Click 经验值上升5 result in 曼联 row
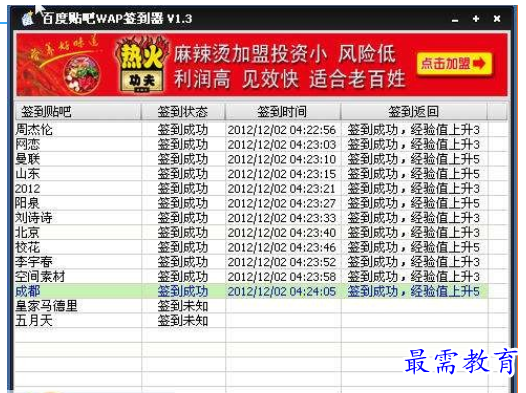The height and width of the screenshot is (393, 526). click(445, 159)
